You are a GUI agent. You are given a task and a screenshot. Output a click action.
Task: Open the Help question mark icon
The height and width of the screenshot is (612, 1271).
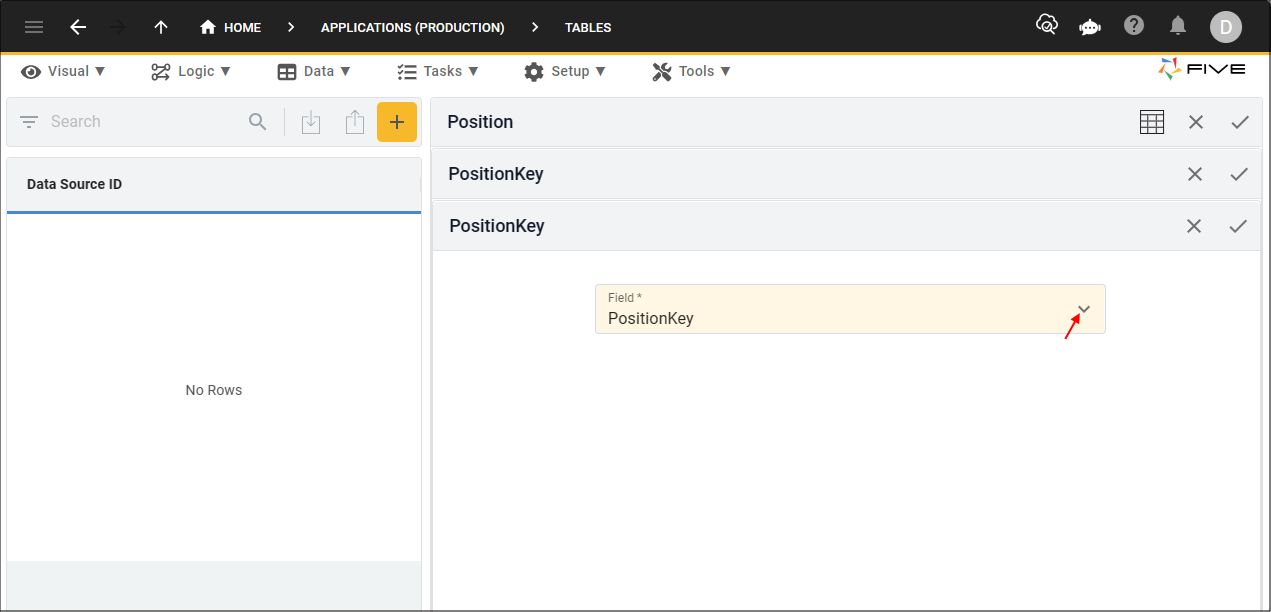coord(1133,27)
